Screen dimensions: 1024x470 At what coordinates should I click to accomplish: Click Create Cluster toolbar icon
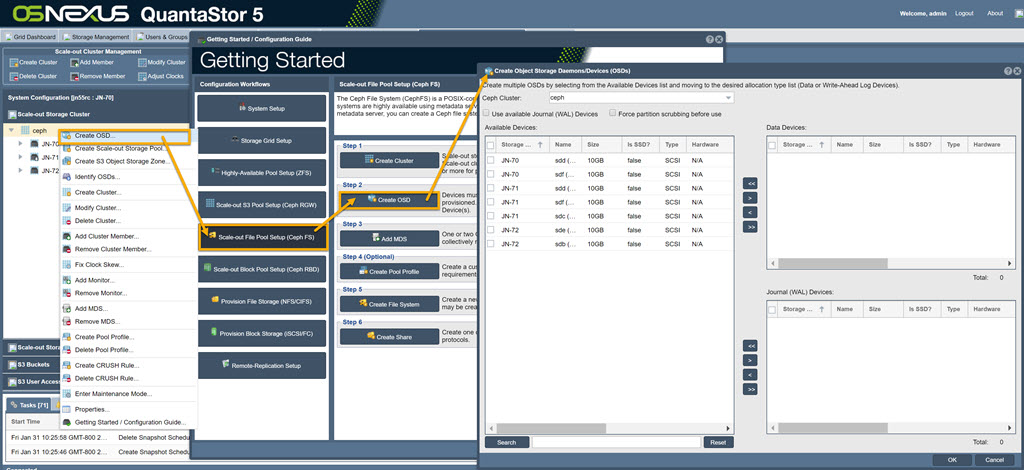[14, 63]
